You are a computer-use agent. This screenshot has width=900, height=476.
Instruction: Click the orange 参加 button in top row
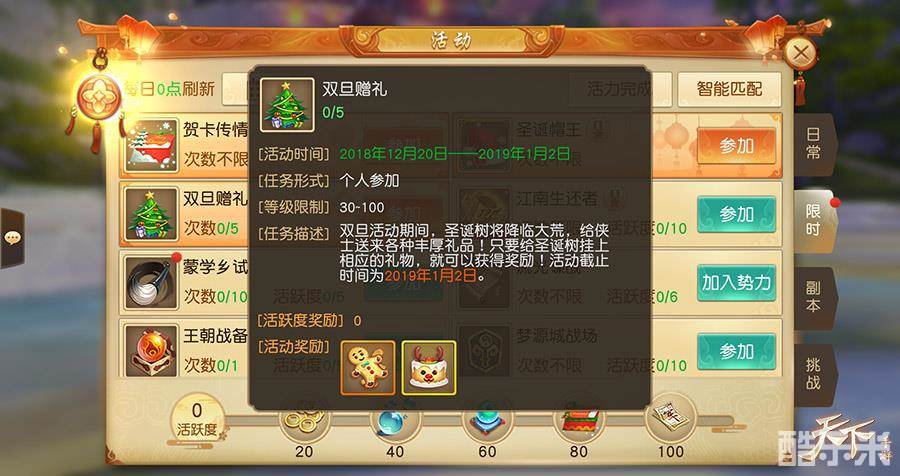point(736,146)
